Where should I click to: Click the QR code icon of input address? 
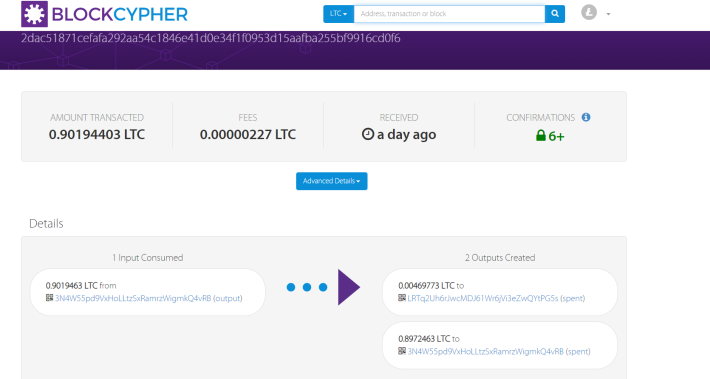coord(49,297)
